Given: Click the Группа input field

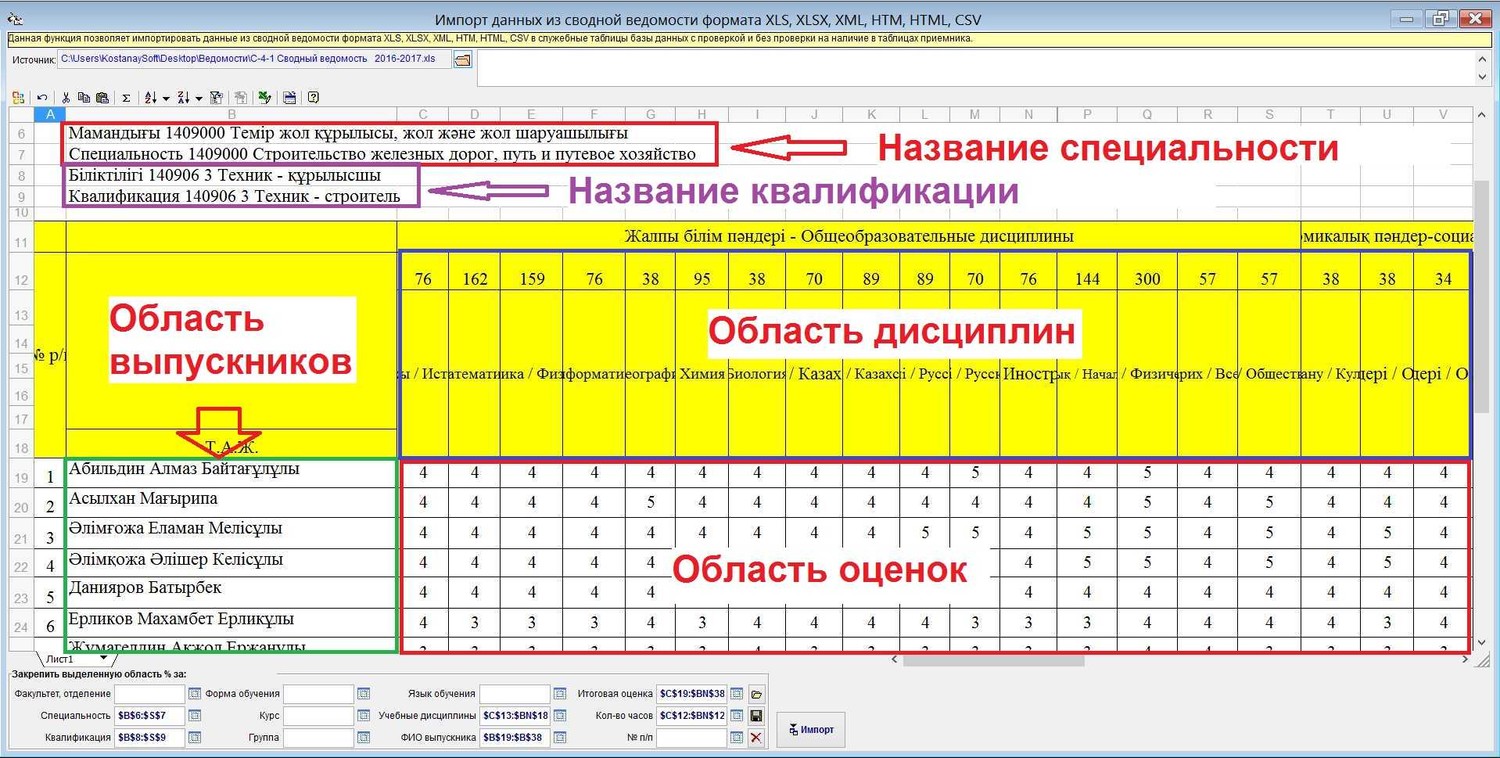Looking at the screenshot, I should (318, 738).
